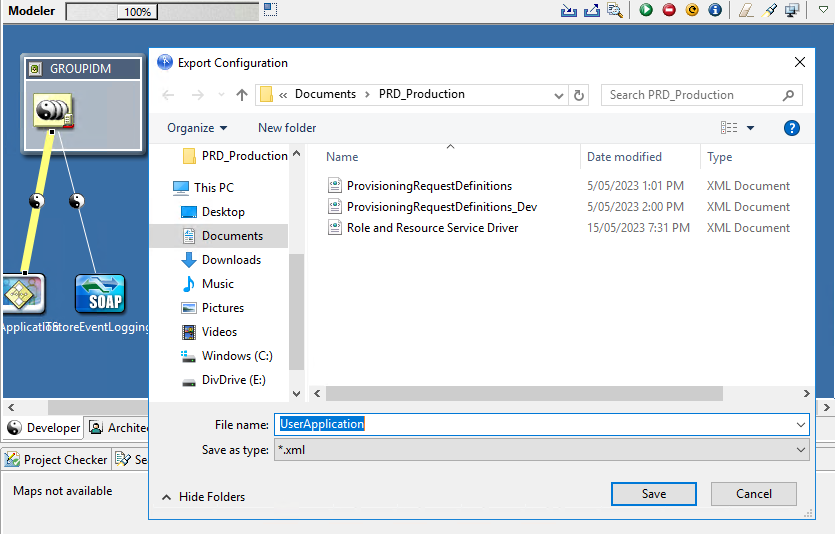Select This PC in navigation pane
835x534 pixels.
pyautogui.click(x=203, y=187)
